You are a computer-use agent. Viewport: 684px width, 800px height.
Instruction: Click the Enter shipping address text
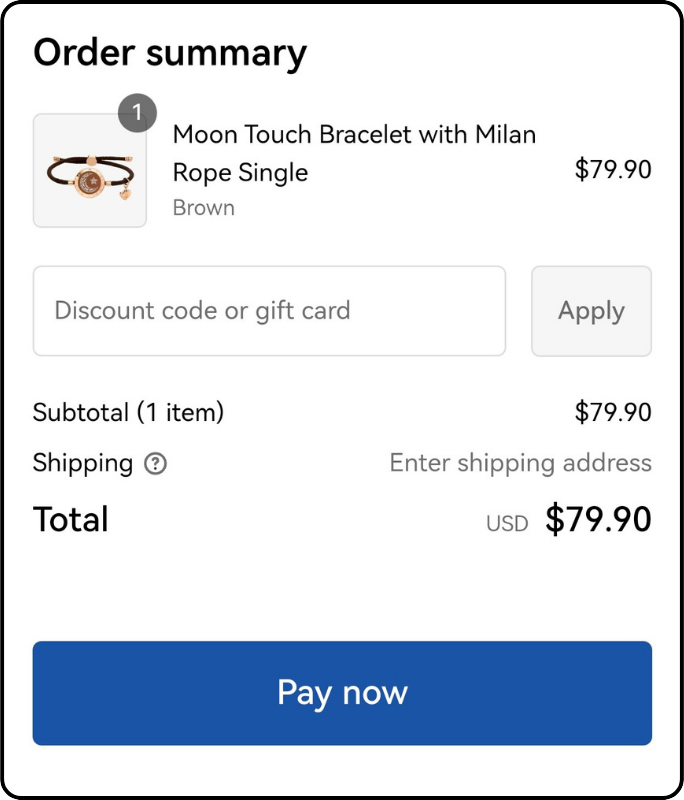click(x=521, y=463)
